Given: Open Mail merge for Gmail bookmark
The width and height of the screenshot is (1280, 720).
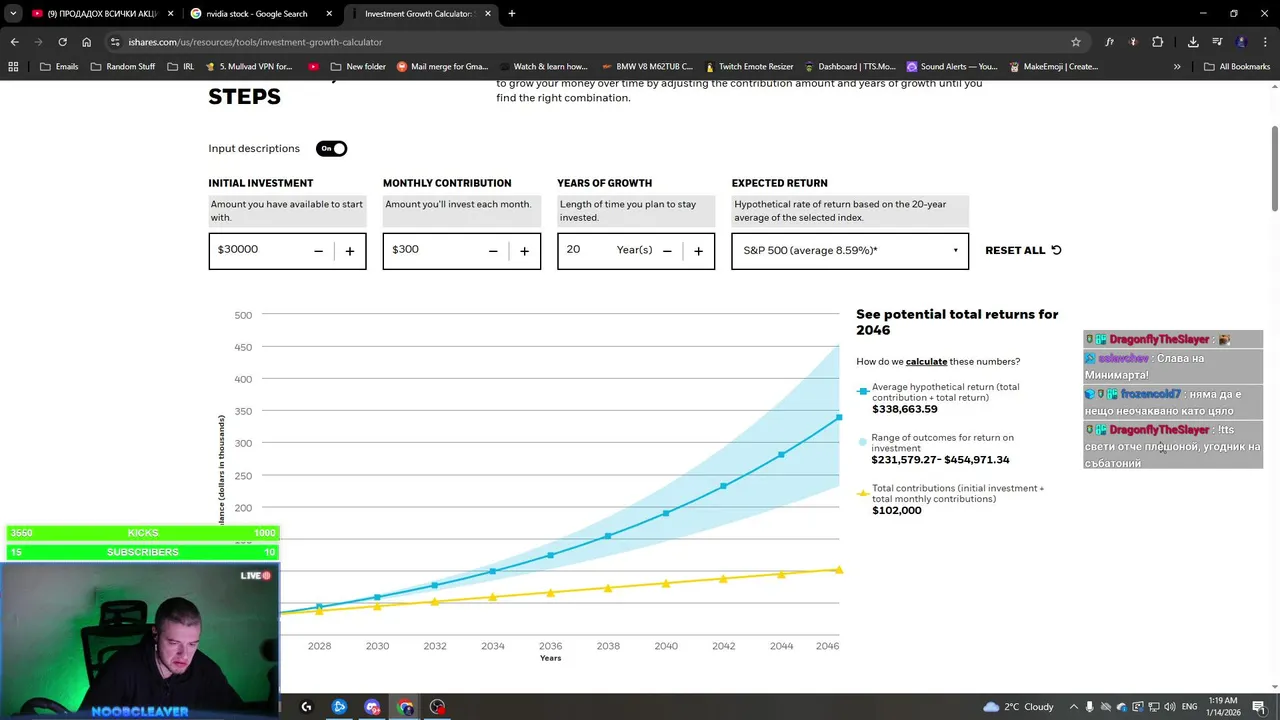Looking at the screenshot, I should point(442,67).
